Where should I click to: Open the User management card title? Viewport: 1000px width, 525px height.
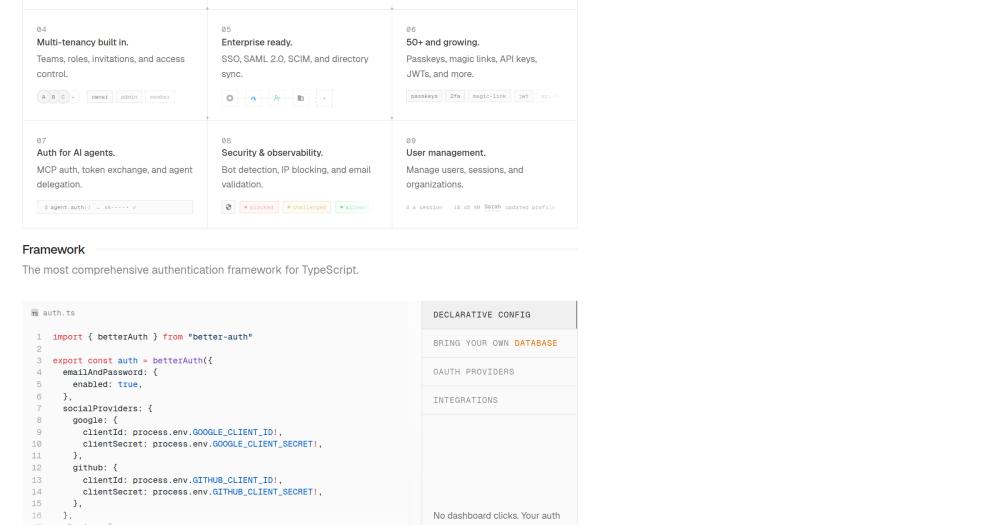[446, 153]
